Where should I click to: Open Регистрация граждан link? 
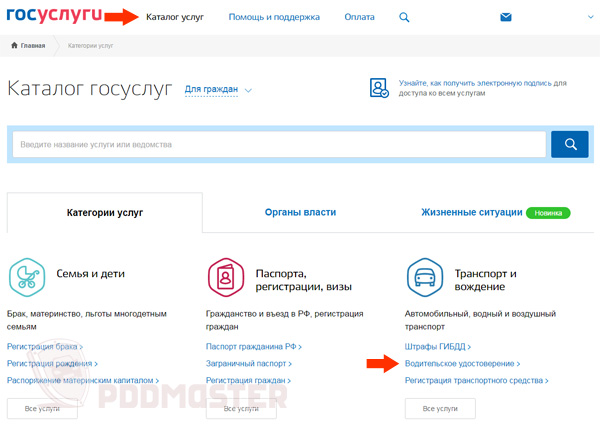pos(248,380)
